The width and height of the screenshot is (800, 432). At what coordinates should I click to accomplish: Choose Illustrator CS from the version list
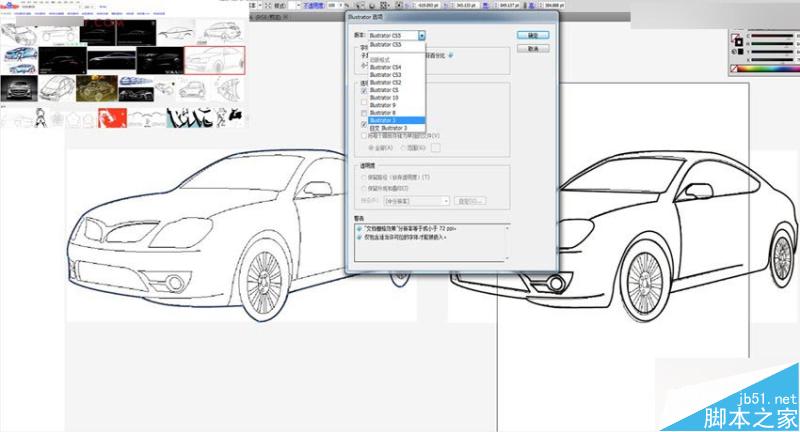click(x=396, y=90)
